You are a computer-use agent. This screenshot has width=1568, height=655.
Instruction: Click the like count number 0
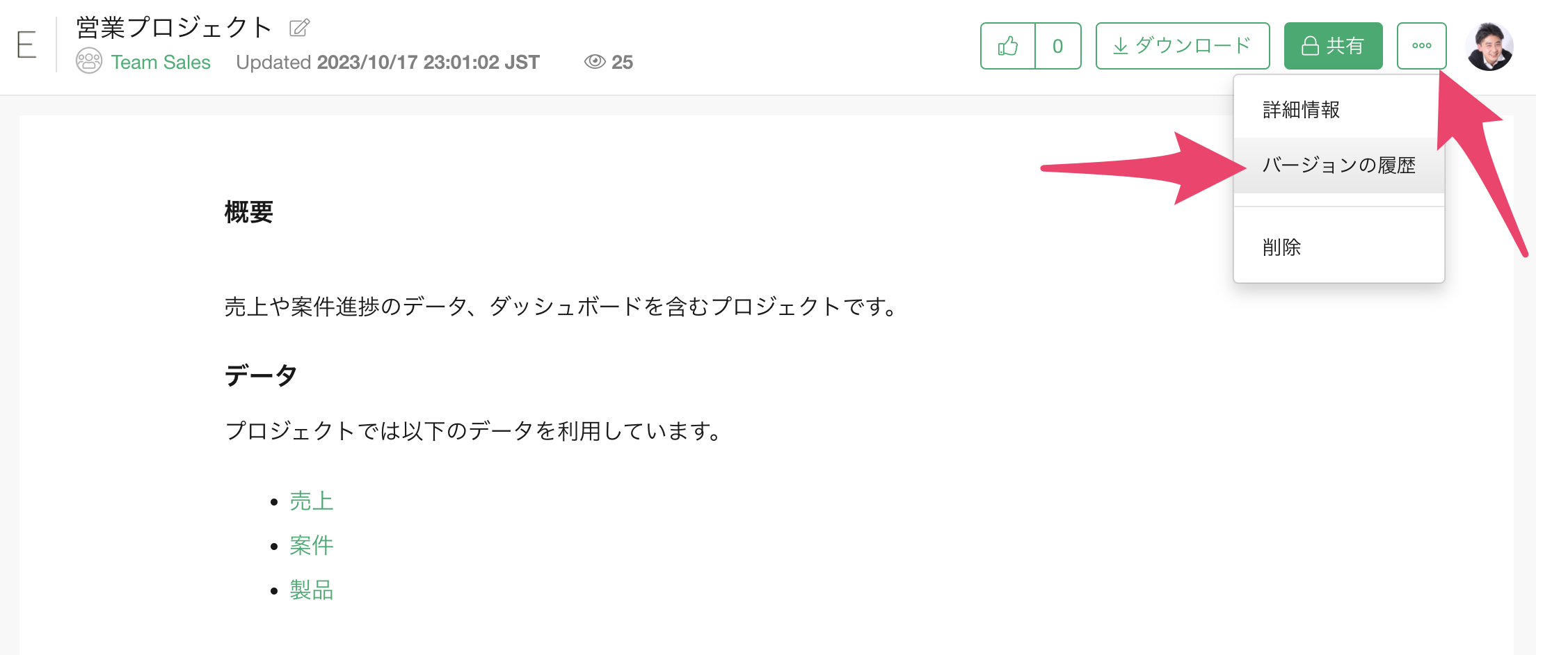coord(1057,46)
